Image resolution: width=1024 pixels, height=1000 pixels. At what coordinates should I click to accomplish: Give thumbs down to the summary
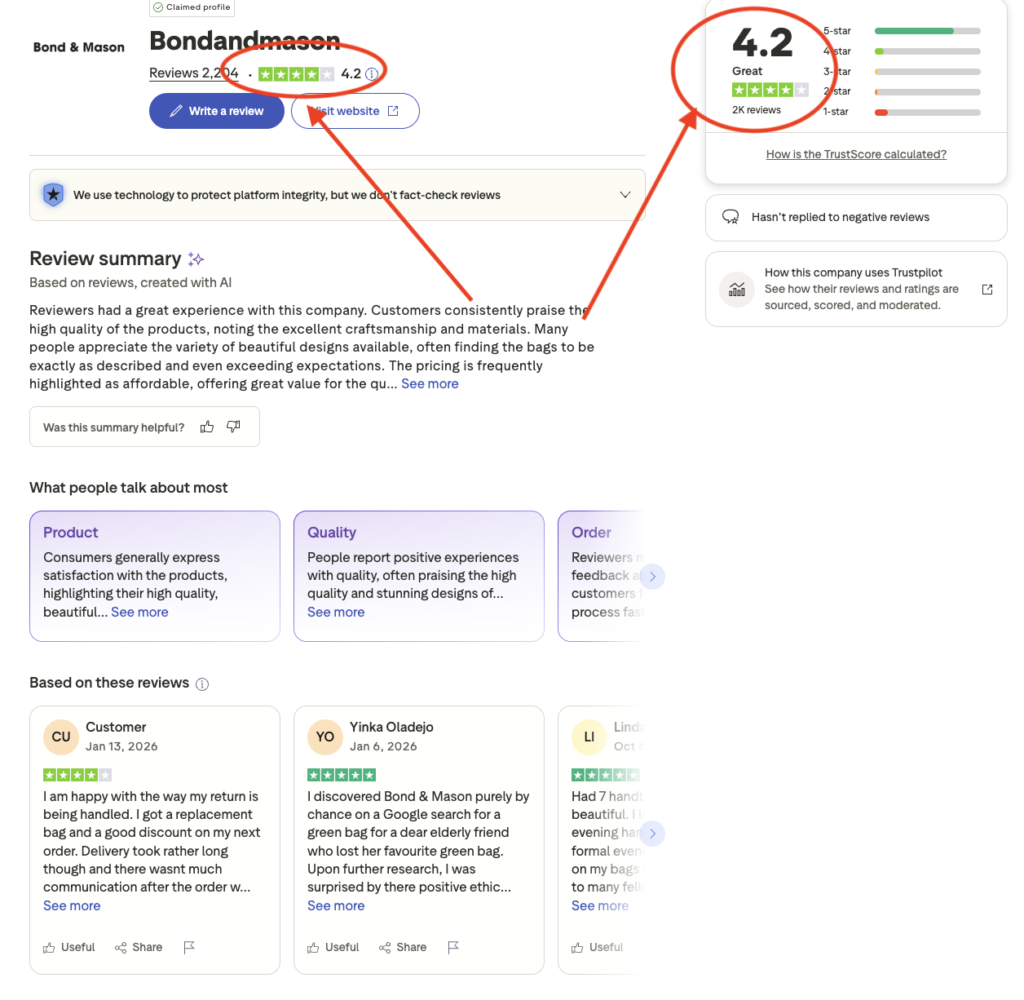click(233, 427)
